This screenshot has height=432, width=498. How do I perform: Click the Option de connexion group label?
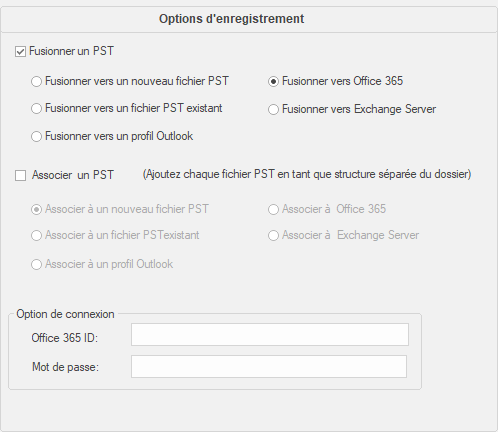[x=65, y=314]
